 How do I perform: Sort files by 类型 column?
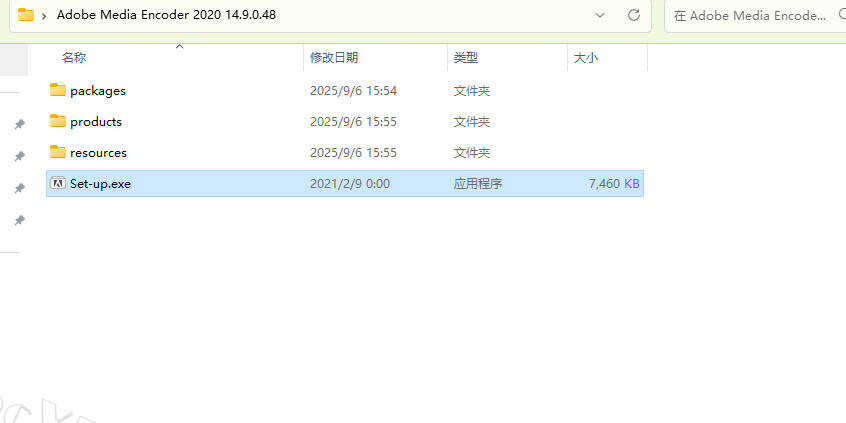click(x=466, y=58)
